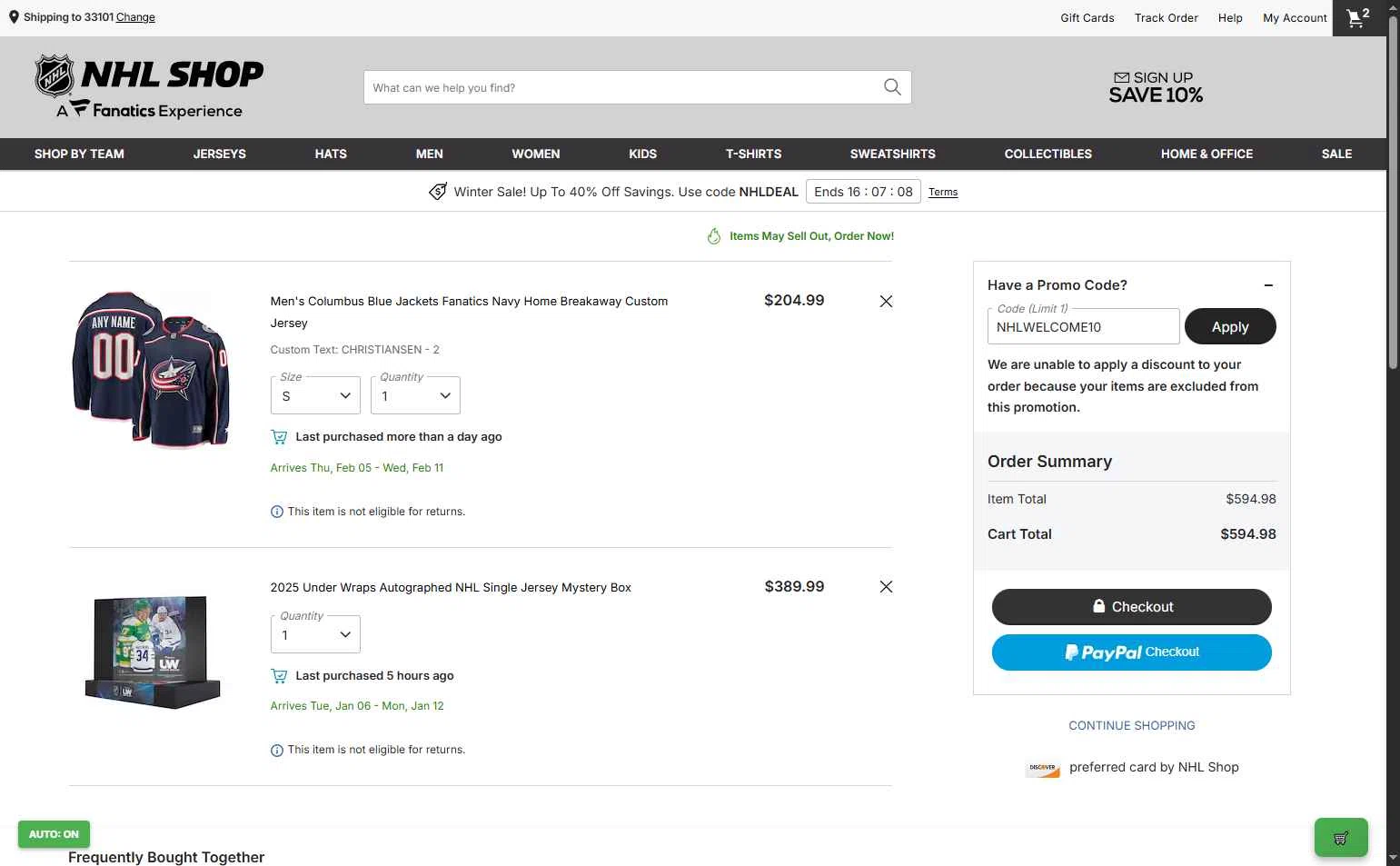Click 'Custom Text: CHRISTIANSEN - 2' text
This screenshot has height=866, width=1400.
354,350
